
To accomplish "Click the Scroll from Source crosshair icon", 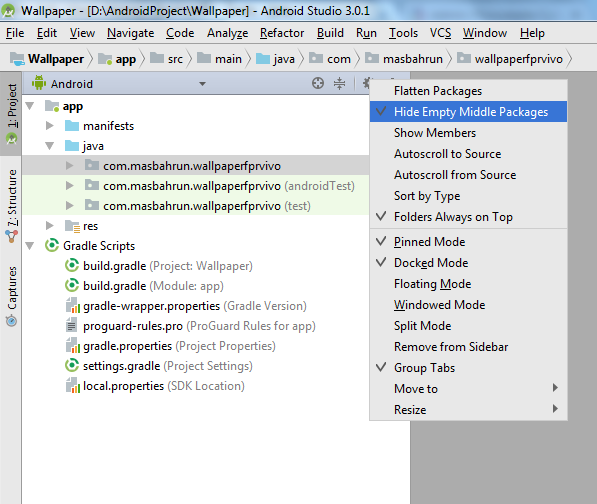I will (x=318, y=83).
